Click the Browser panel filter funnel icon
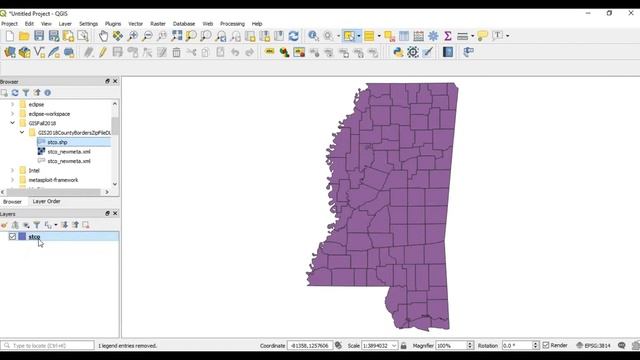The width and height of the screenshot is (640, 360). pos(26,93)
